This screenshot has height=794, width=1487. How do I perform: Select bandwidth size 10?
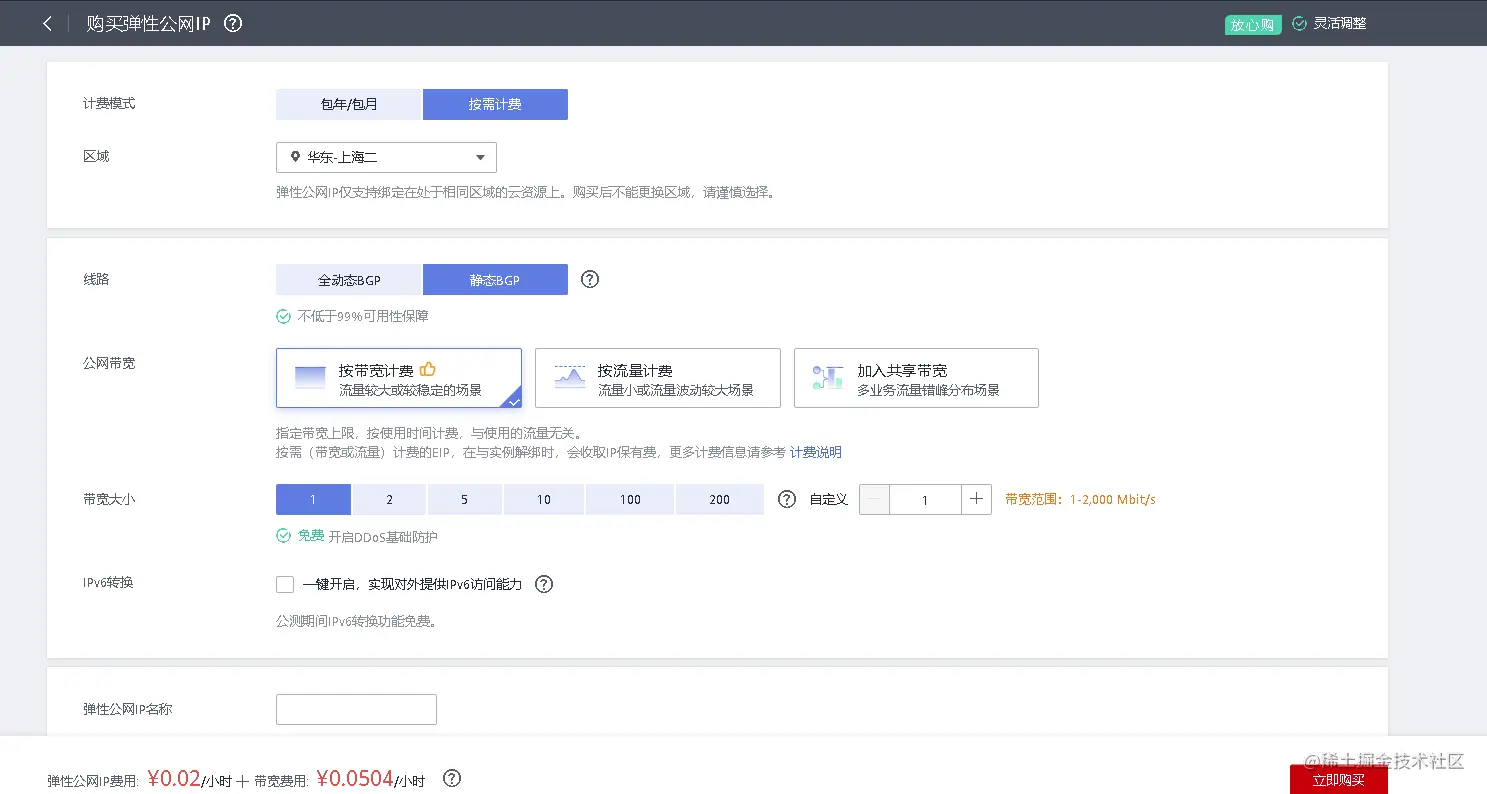tap(544, 499)
